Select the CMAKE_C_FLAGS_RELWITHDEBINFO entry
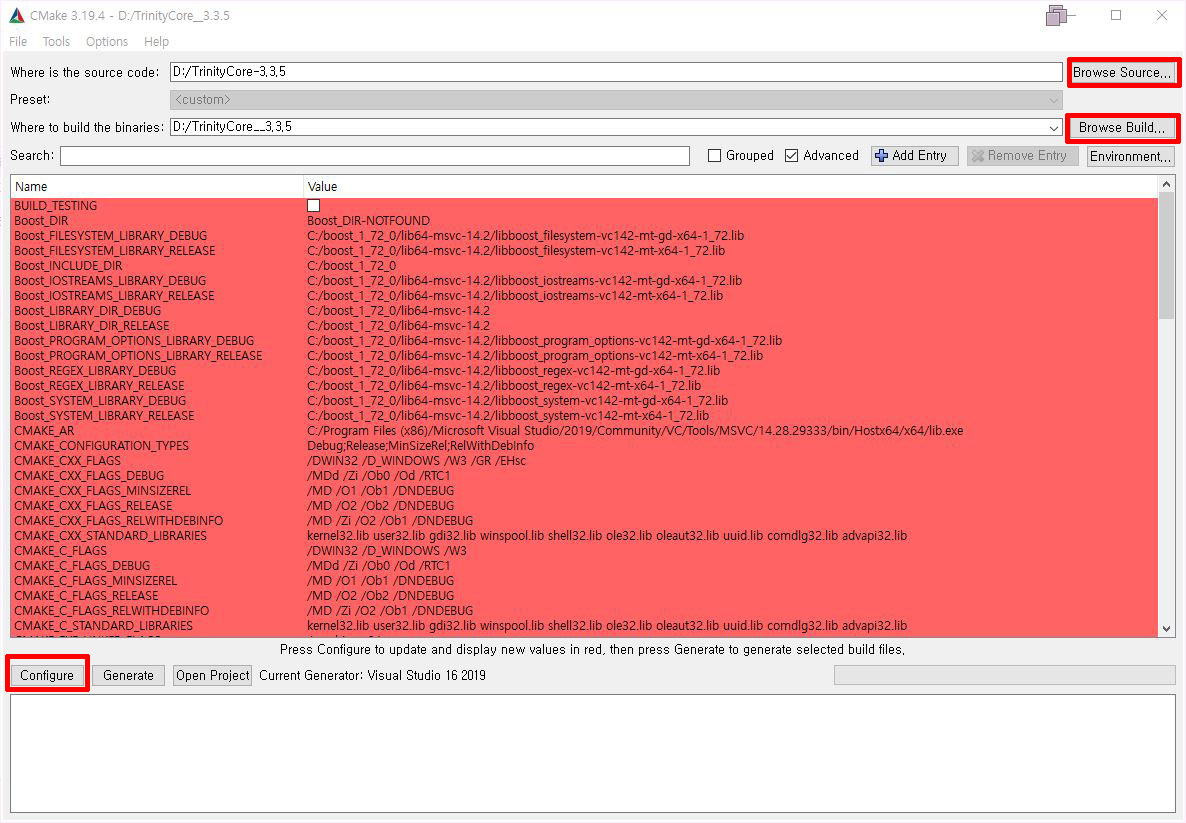Viewport: 1186px width, 823px height. pos(111,610)
